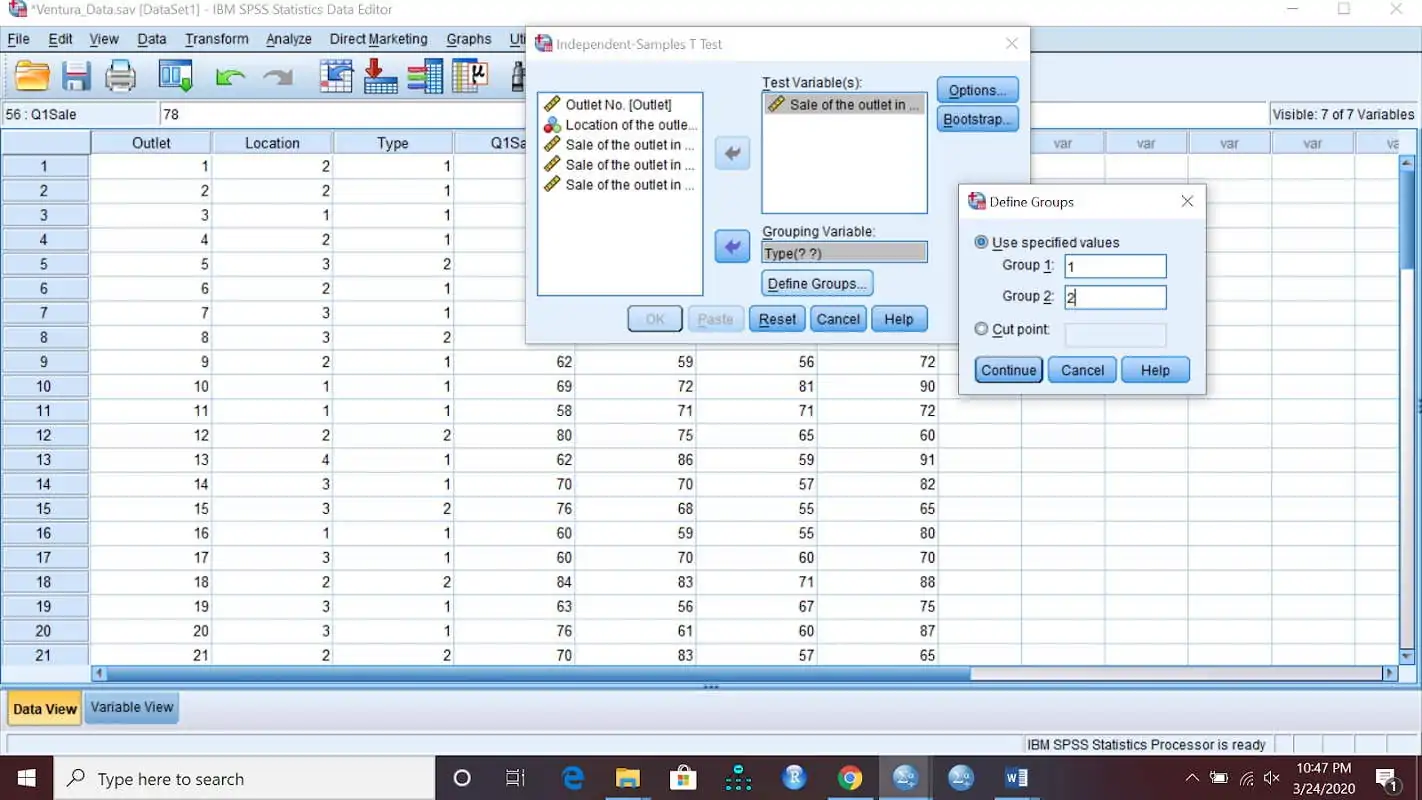The height and width of the screenshot is (800, 1422).
Task: Open the Data menu
Action: coord(152,39)
